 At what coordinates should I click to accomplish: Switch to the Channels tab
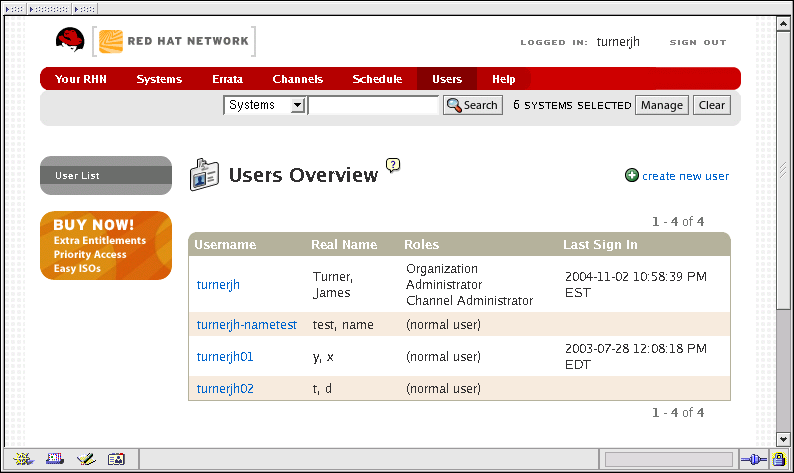(x=297, y=79)
